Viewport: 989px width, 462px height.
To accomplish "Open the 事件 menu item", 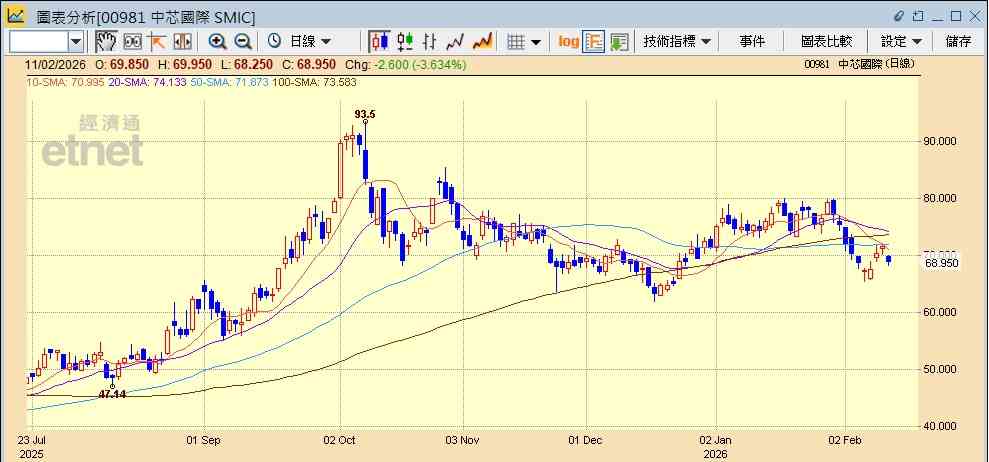I will 752,42.
